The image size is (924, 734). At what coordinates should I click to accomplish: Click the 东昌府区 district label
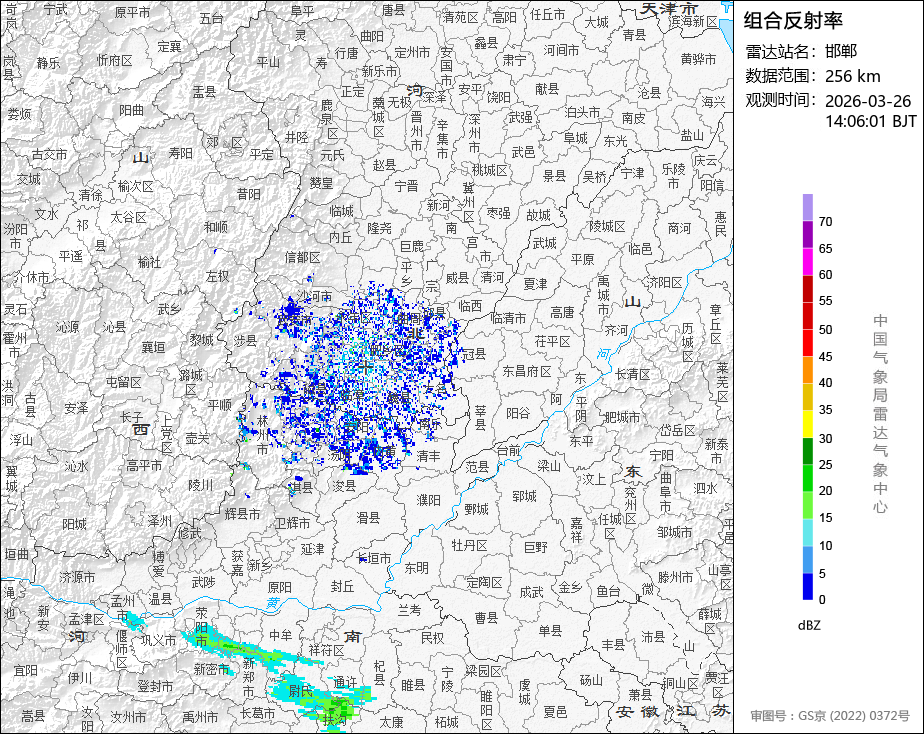(x=527, y=371)
